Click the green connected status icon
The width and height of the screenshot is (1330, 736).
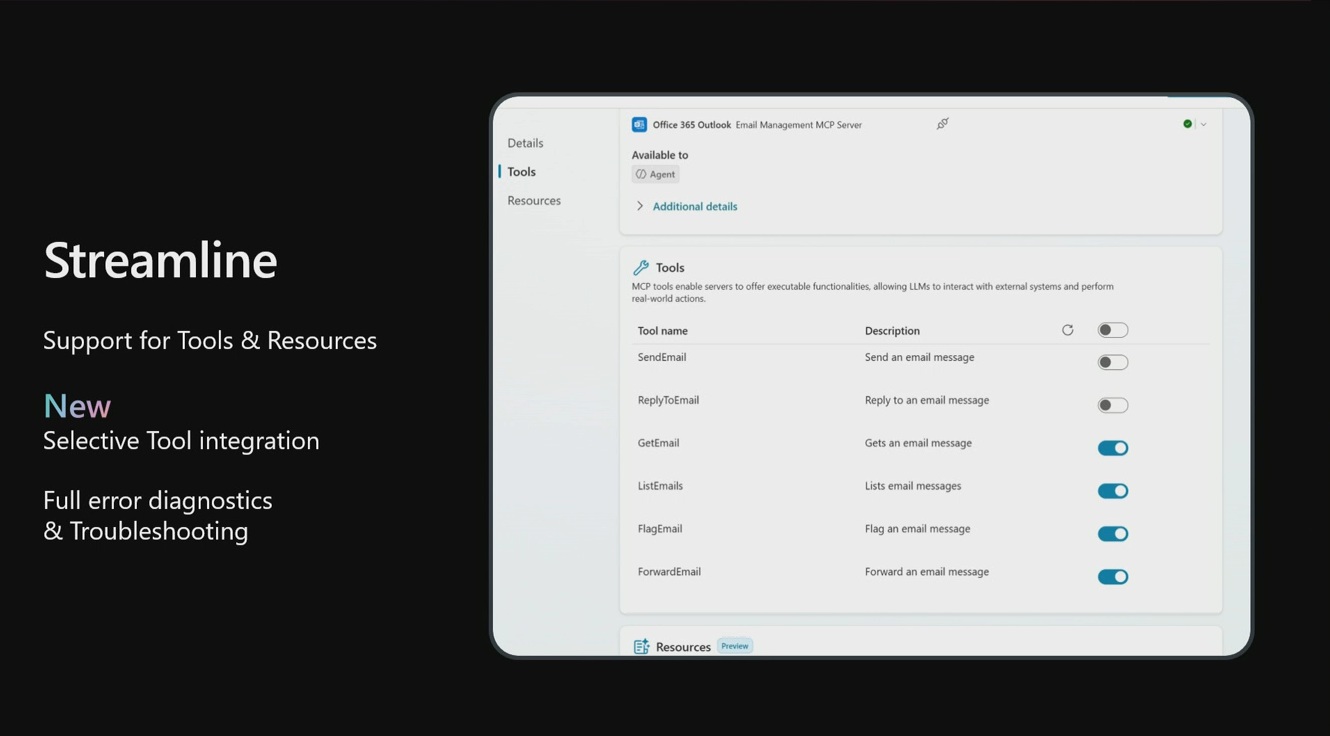tap(1187, 124)
